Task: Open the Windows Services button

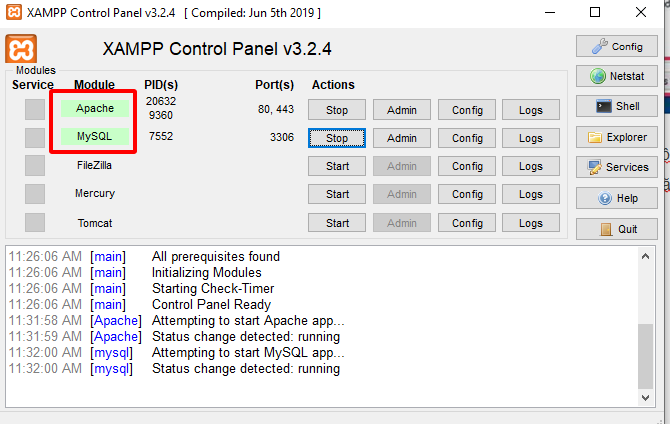Action: 617,167
